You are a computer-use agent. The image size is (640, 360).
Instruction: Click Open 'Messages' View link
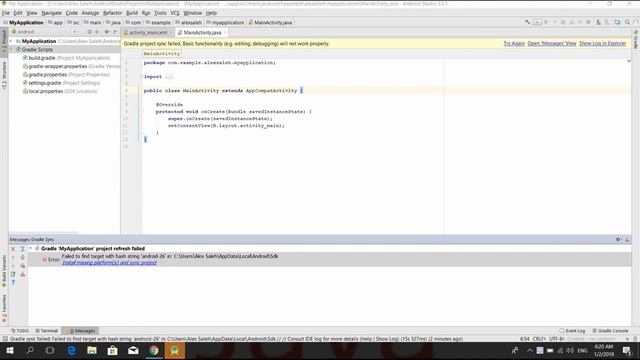(552, 43)
